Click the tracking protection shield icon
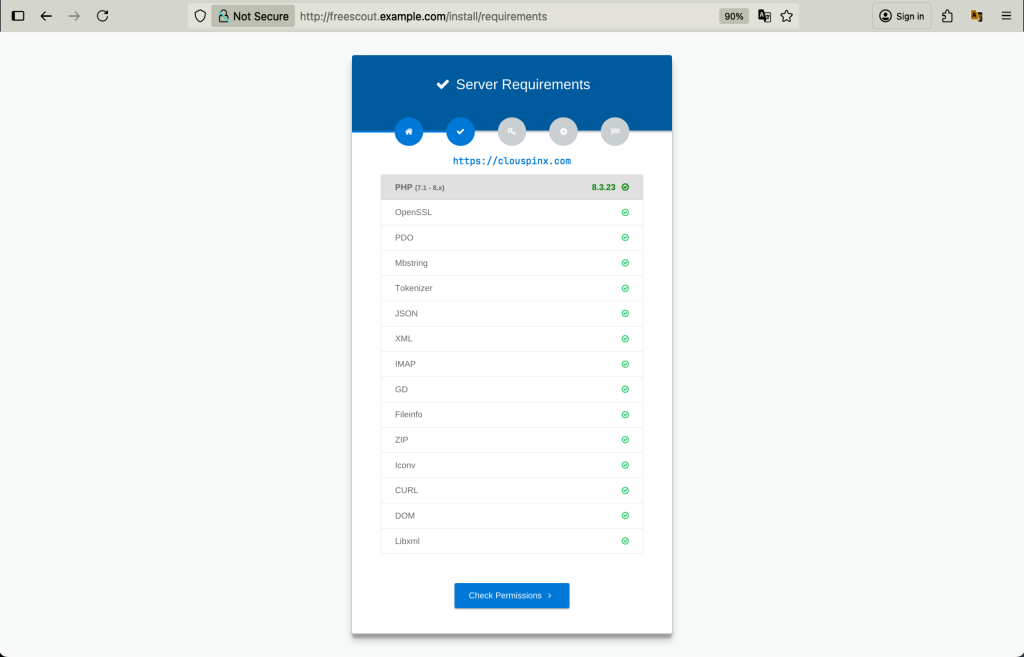Viewport: 1024px width, 657px height. pyautogui.click(x=199, y=15)
